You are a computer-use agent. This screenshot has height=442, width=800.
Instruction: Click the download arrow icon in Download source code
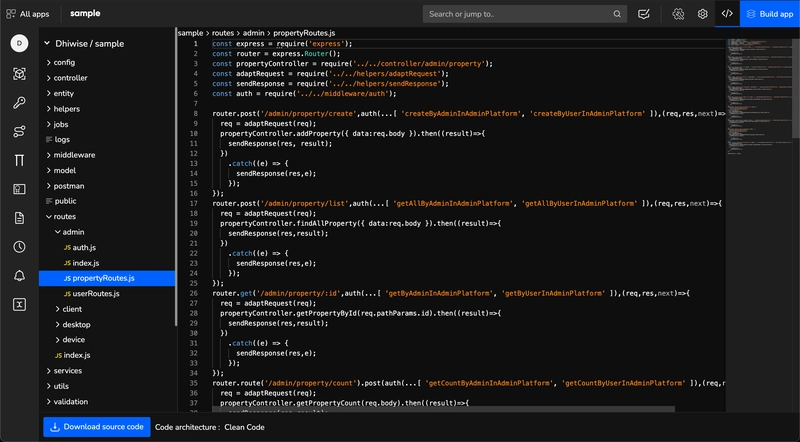point(55,427)
